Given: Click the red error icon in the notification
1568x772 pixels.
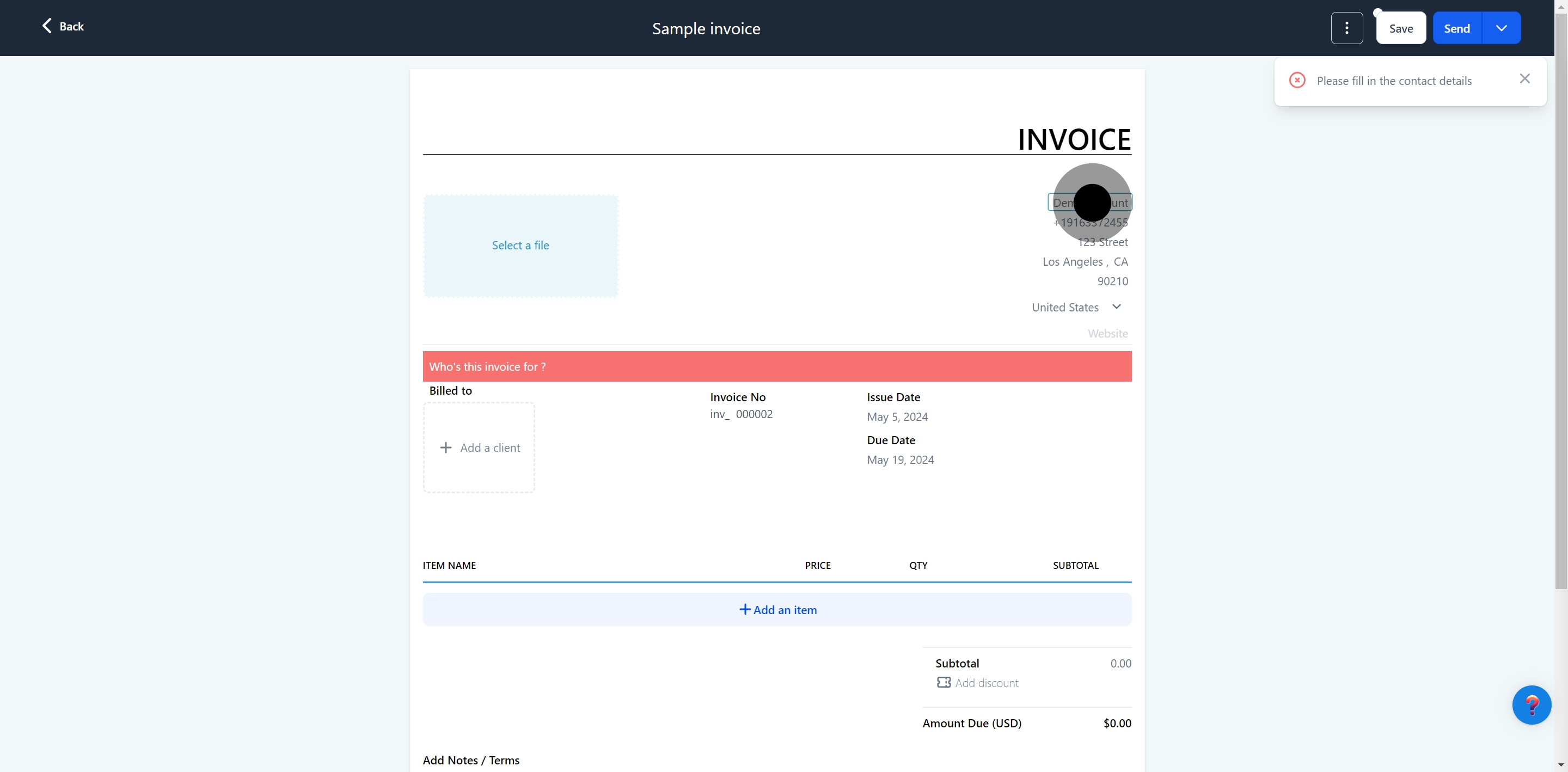Looking at the screenshot, I should pos(1296,81).
